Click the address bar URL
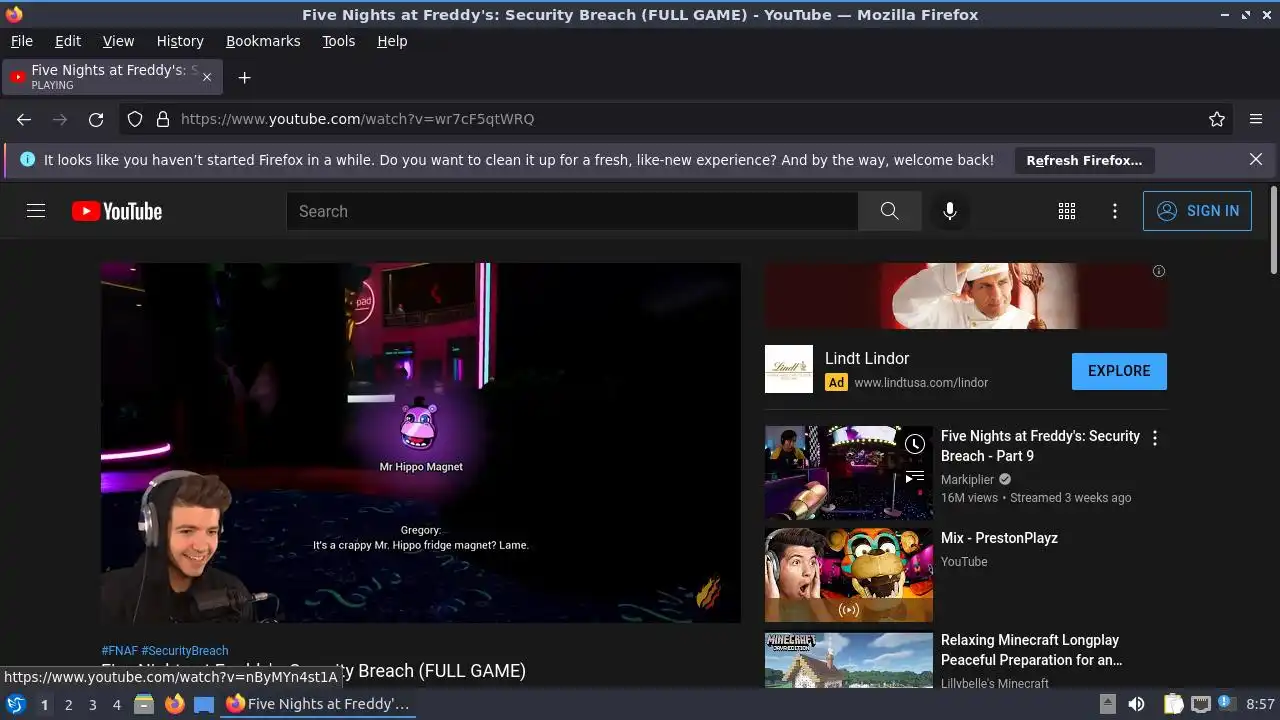Screen dimensions: 1280x720 click(357, 119)
